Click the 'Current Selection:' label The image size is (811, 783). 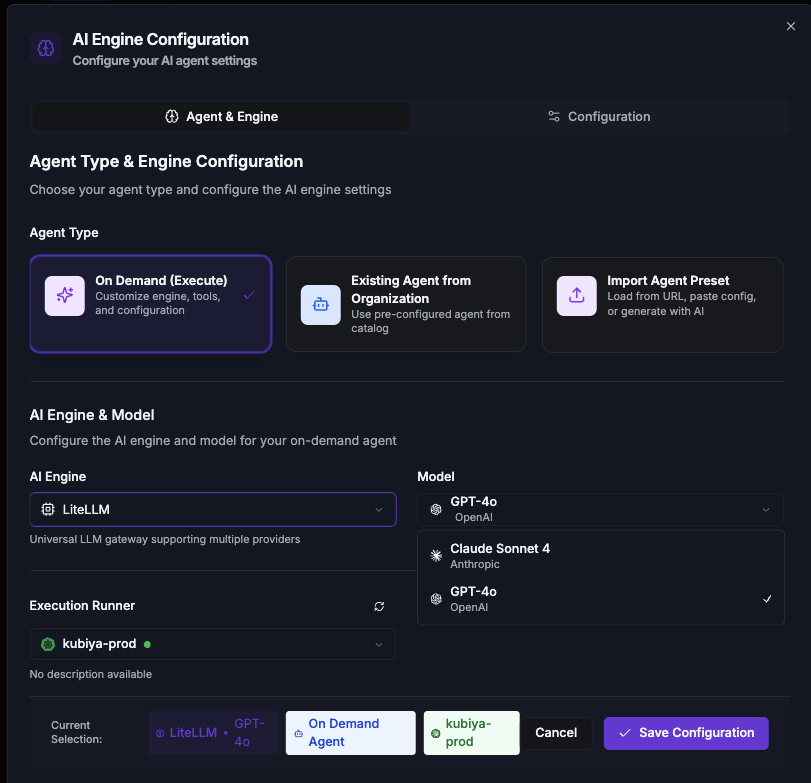[77, 732]
